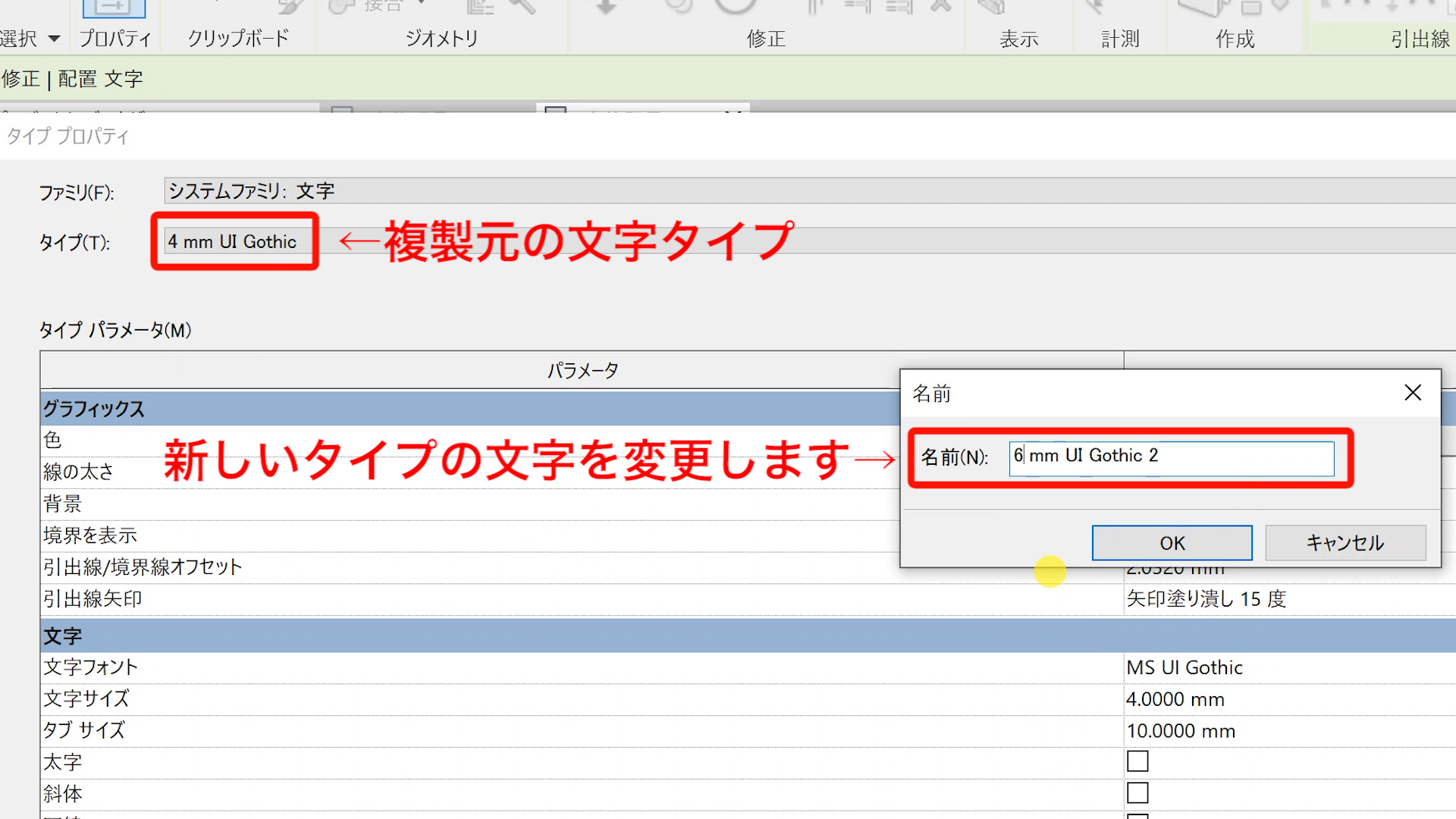Click the 引出線 ribbon panel label

point(1420,39)
